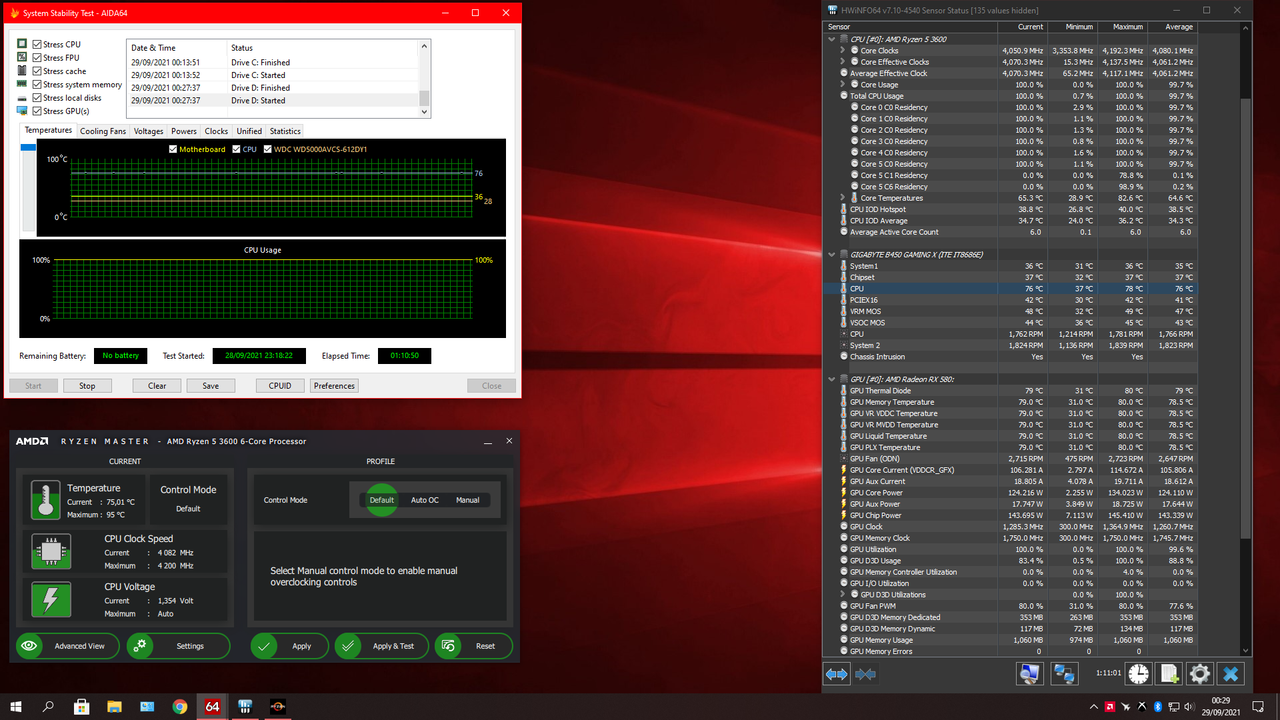
Task: Click the CPUID button
Action: click(280, 385)
